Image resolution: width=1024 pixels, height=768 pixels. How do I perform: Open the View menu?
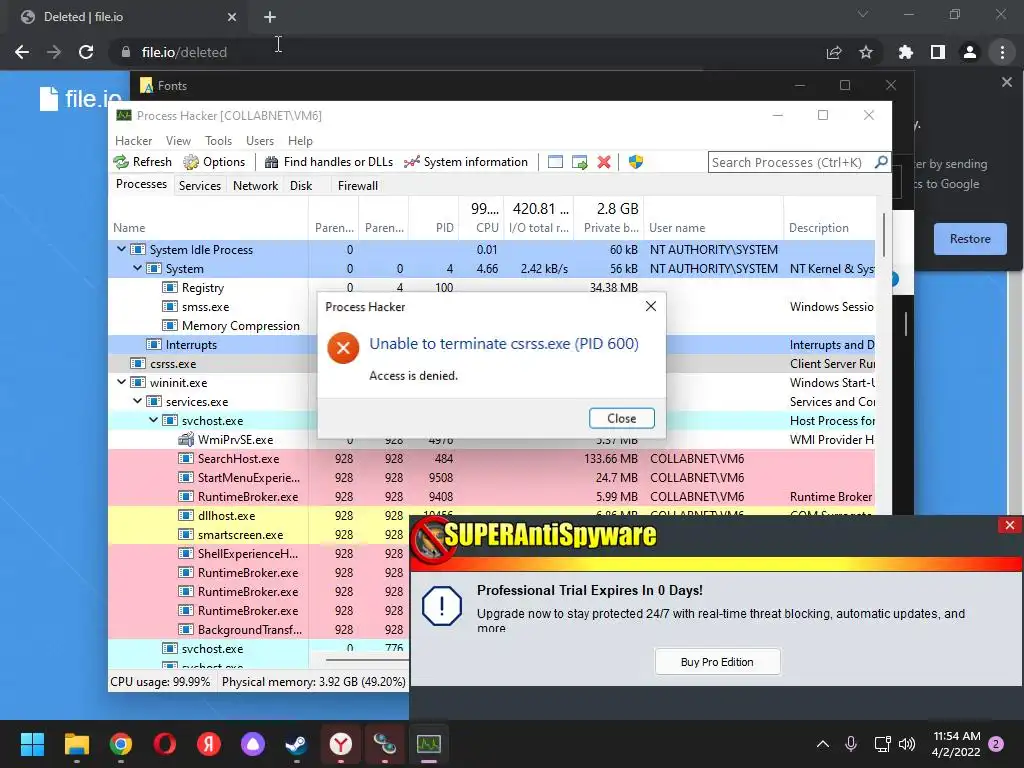tap(178, 140)
